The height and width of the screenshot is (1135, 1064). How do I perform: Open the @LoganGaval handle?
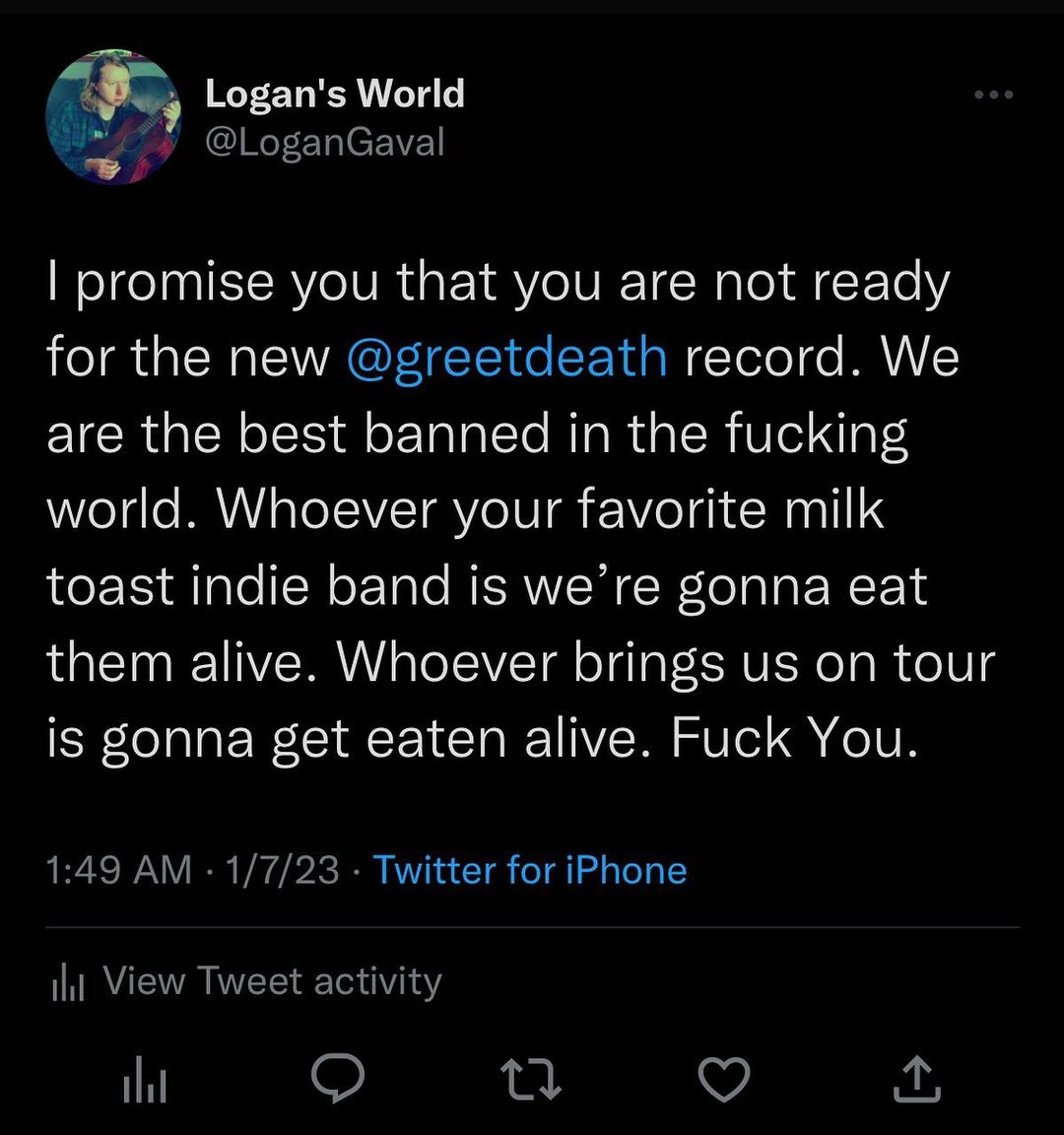click(x=324, y=143)
